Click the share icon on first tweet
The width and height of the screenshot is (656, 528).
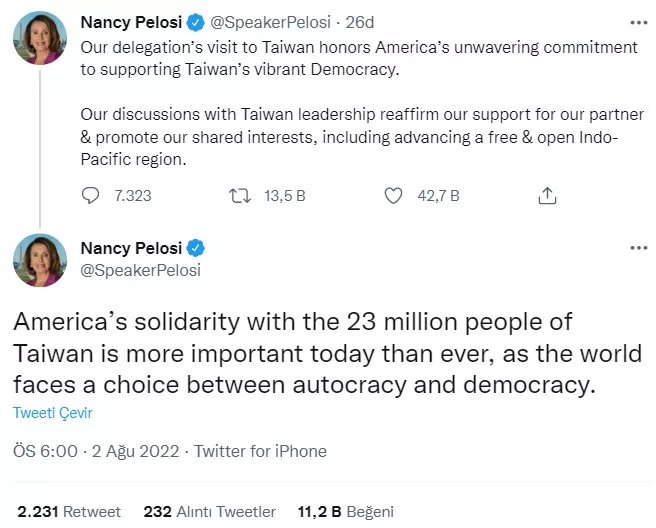coord(547,195)
